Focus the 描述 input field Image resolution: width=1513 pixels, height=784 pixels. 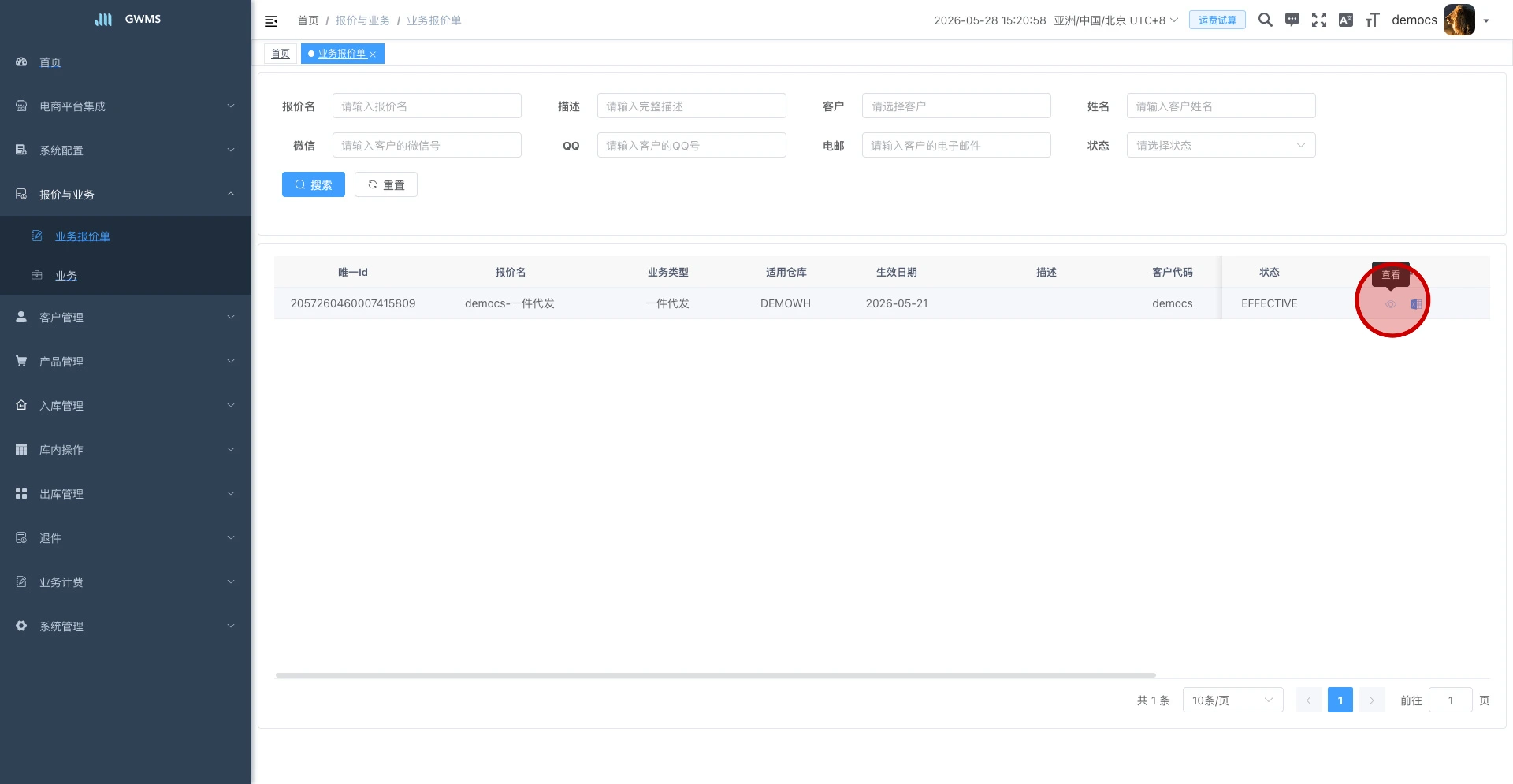click(692, 106)
